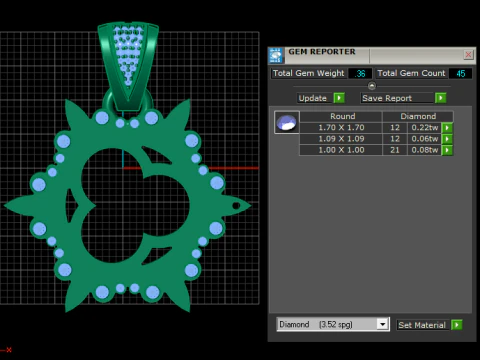Click the Total Gem Weight value .36
The image size is (480, 360).
[x=360, y=73]
